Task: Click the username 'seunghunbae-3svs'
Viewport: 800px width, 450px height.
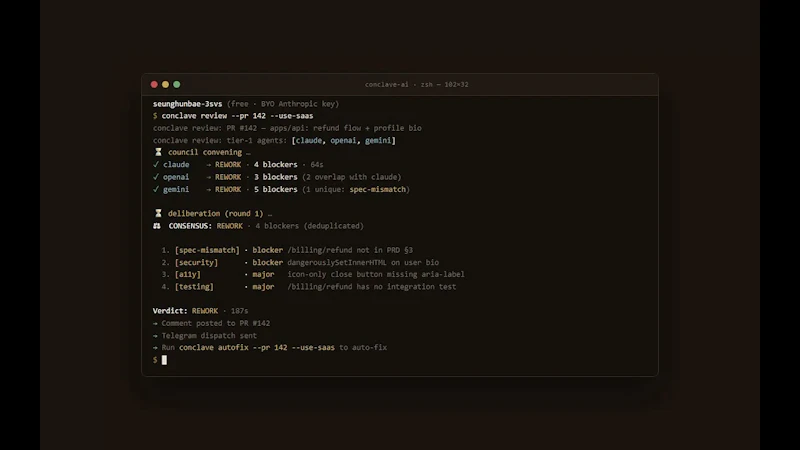Action: (x=187, y=104)
